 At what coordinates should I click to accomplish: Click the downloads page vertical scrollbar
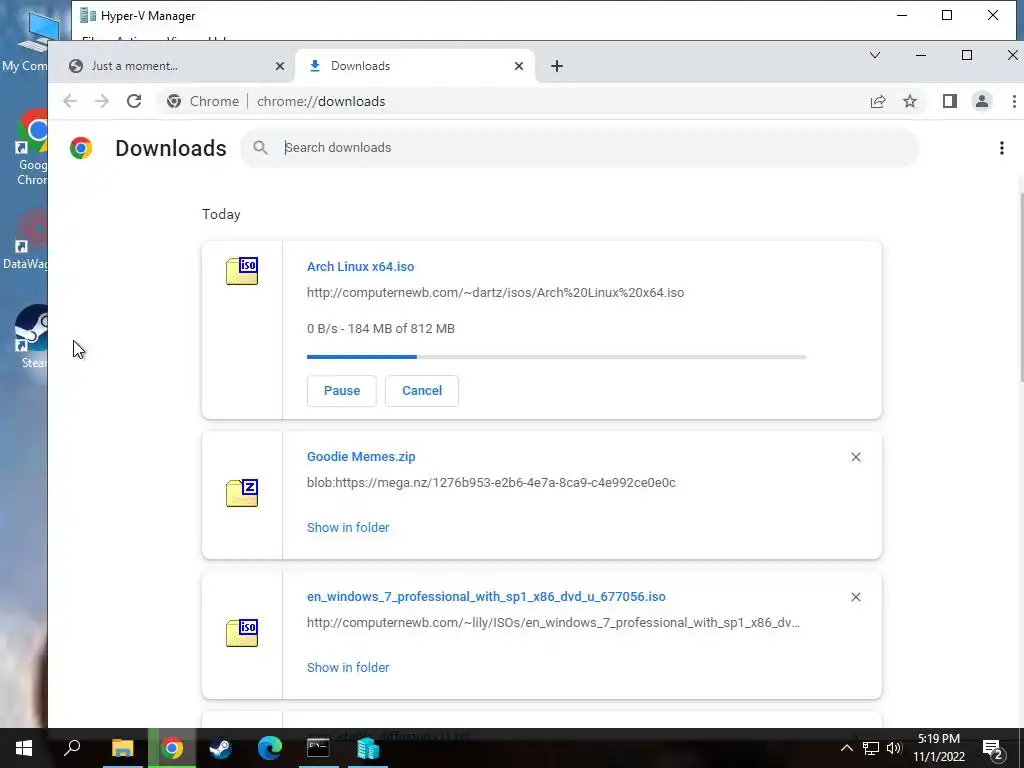[1020, 287]
